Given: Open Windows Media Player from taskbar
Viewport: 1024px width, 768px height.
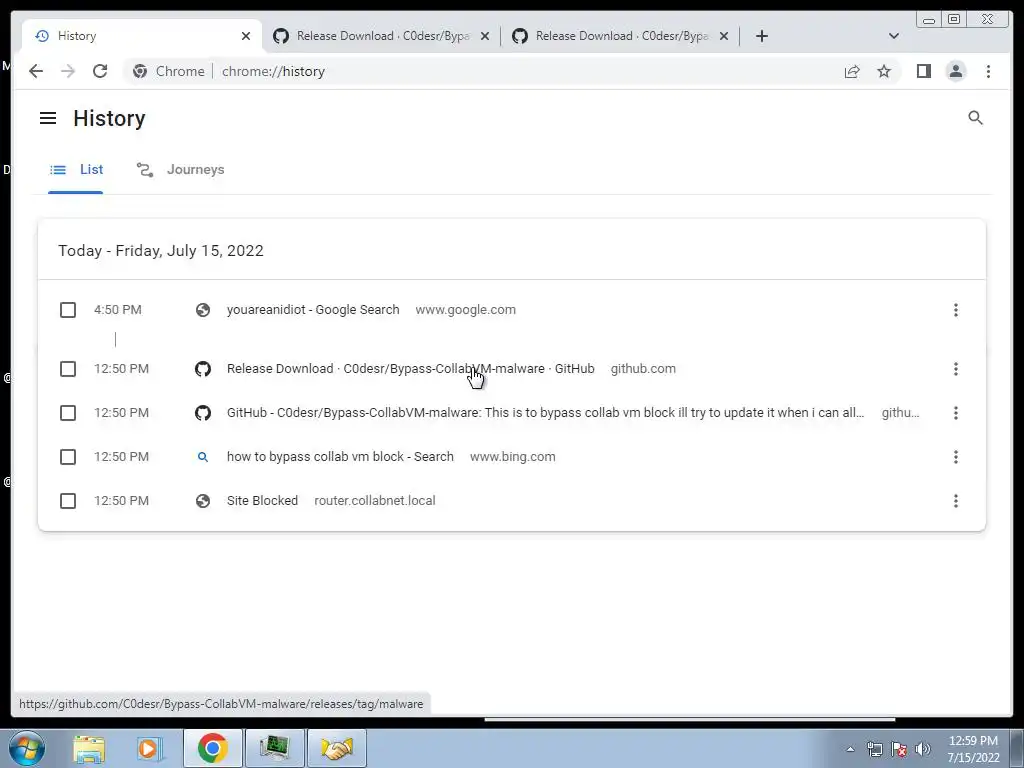Looking at the screenshot, I should 148,748.
